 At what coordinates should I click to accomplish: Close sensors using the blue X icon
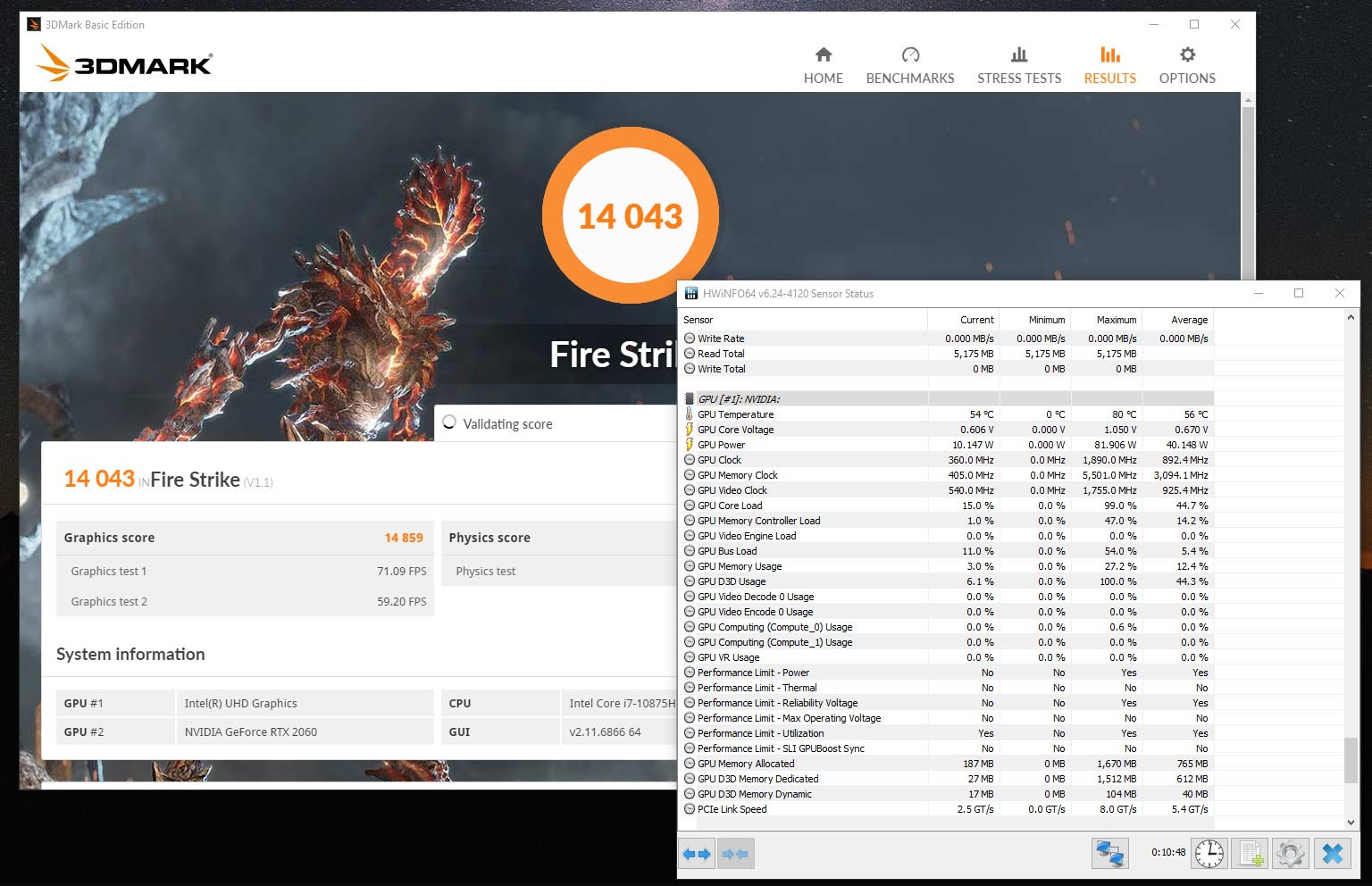pyautogui.click(x=1331, y=853)
